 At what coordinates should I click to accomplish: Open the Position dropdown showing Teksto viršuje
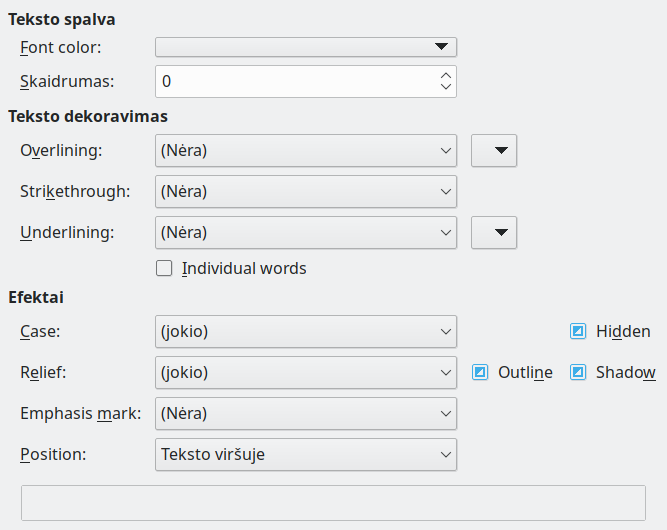[x=306, y=454]
